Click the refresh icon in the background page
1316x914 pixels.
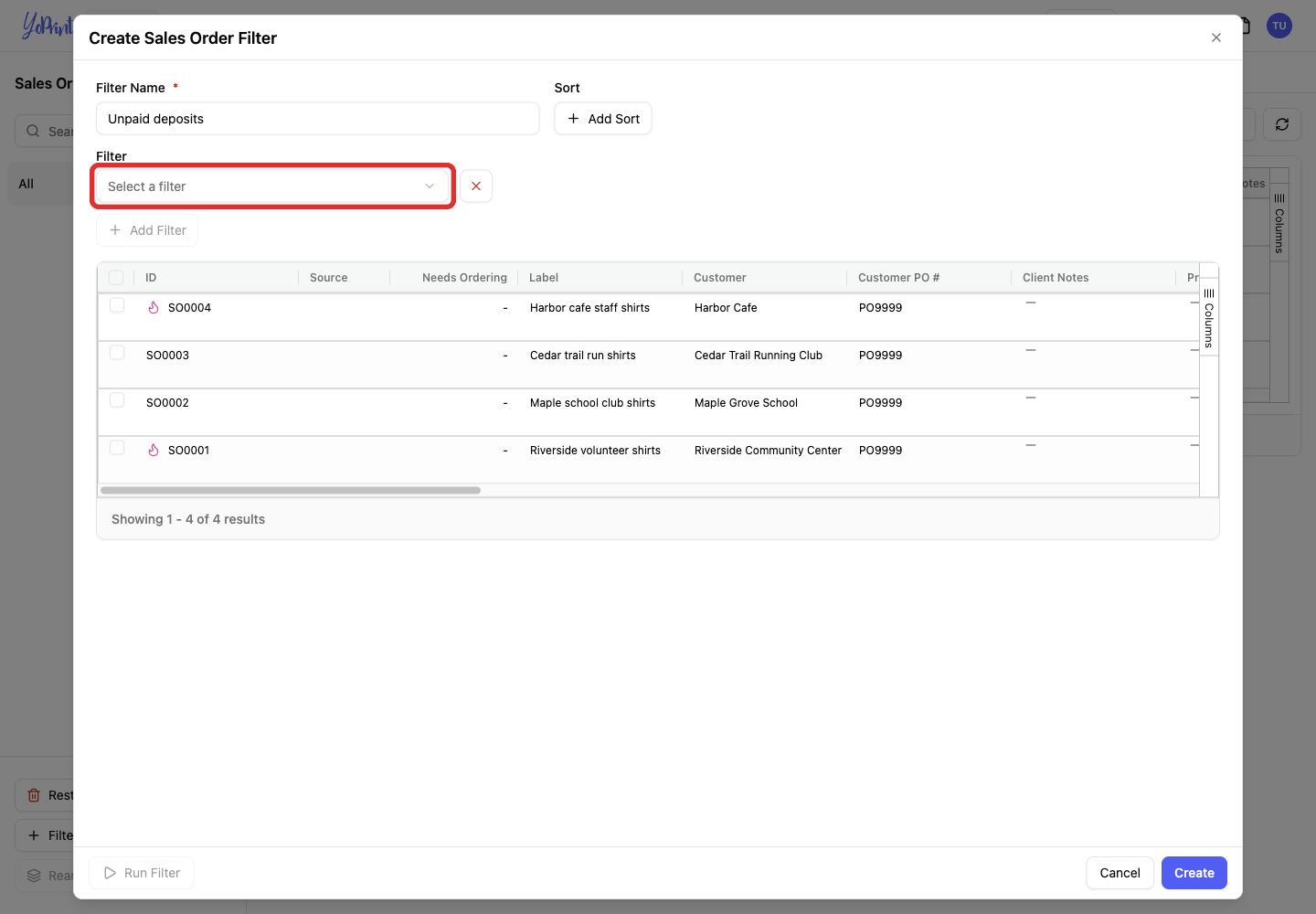1282,124
